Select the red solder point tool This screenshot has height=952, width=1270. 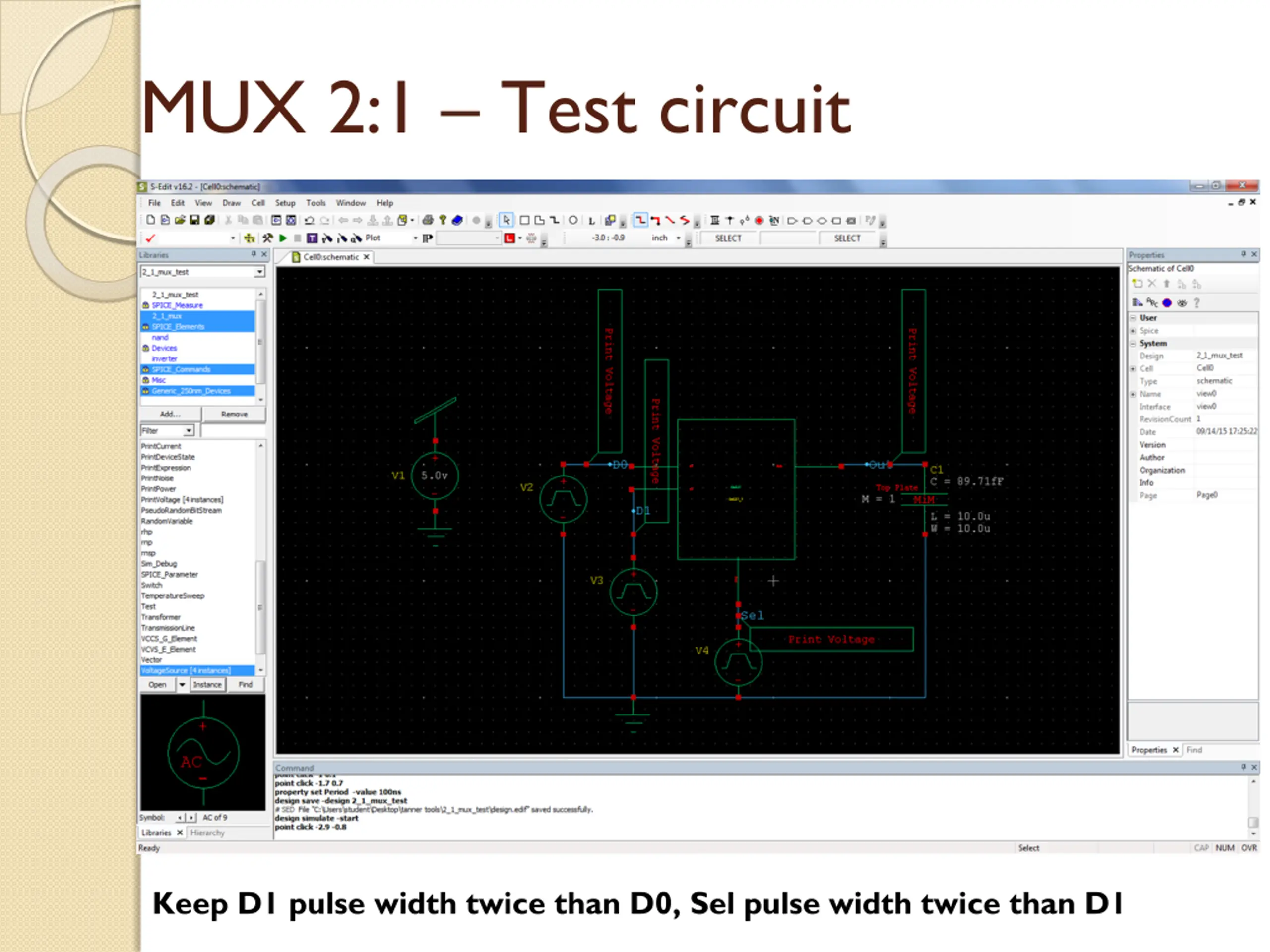759,220
